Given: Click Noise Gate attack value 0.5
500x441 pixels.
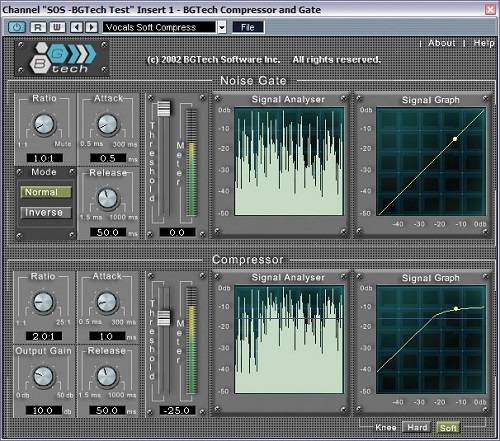Looking at the screenshot, I should pyautogui.click(x=108, y=158).
